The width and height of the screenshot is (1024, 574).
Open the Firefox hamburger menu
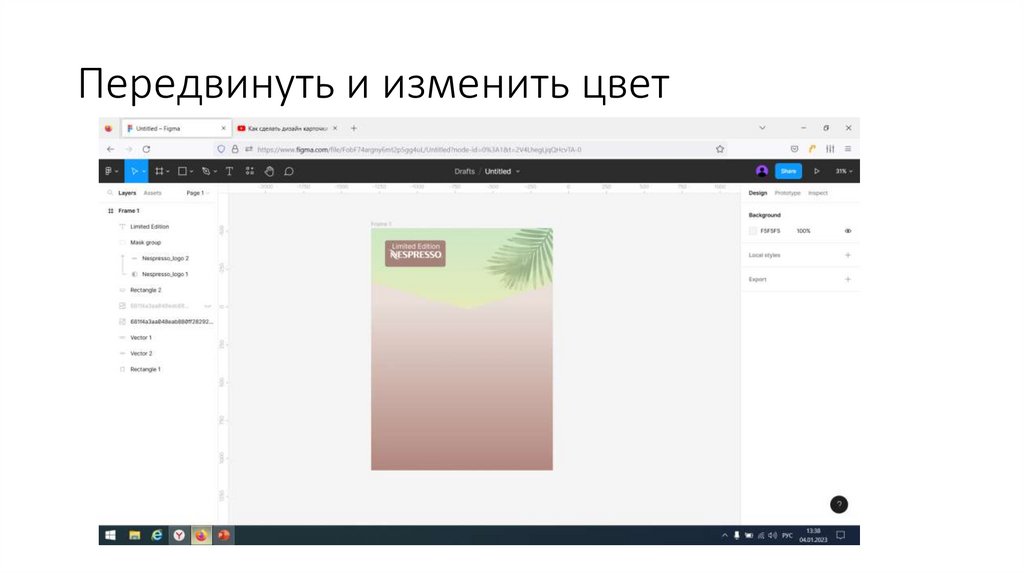848,149
